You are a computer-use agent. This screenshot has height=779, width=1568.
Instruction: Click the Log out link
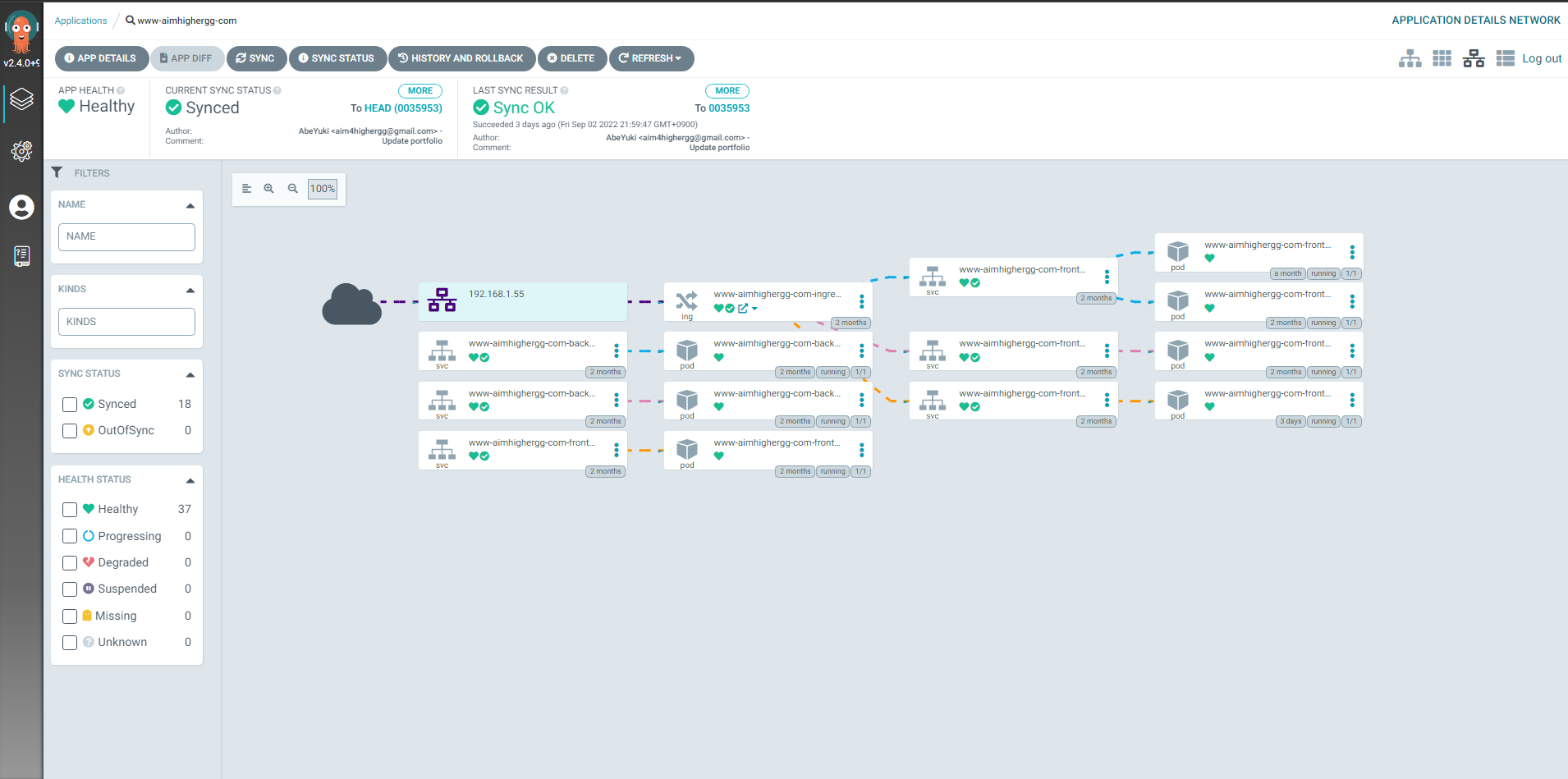click(x=1541, y=58)
